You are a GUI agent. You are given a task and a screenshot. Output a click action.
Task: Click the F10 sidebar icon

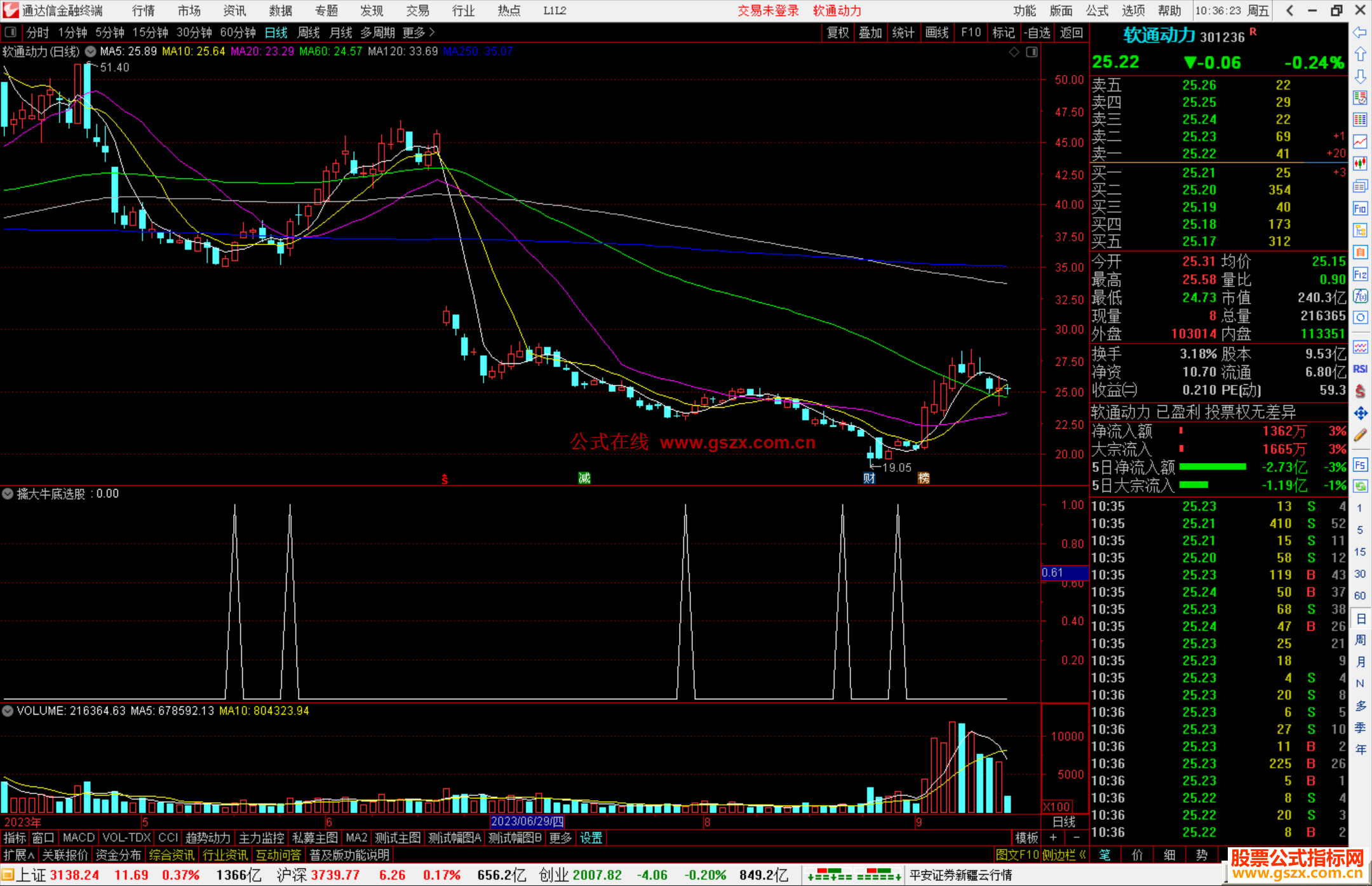point(1360,208)
